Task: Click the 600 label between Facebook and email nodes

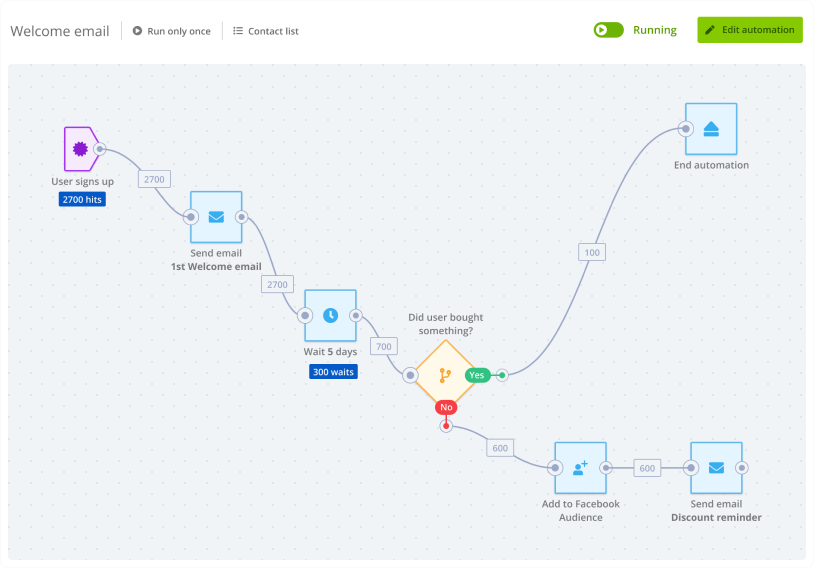Action: click(x=647, y=468)
